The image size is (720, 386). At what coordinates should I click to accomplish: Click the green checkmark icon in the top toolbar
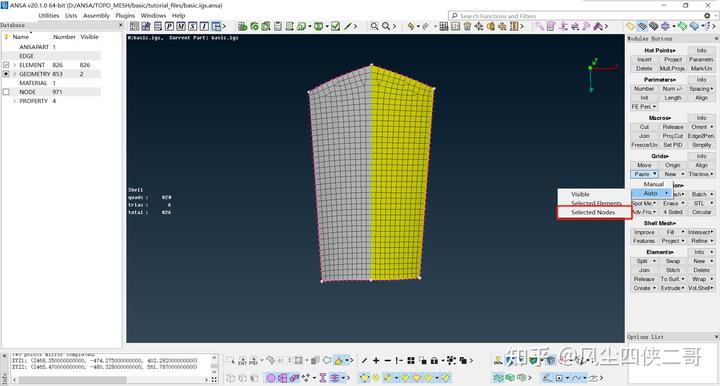click(336, 27)
